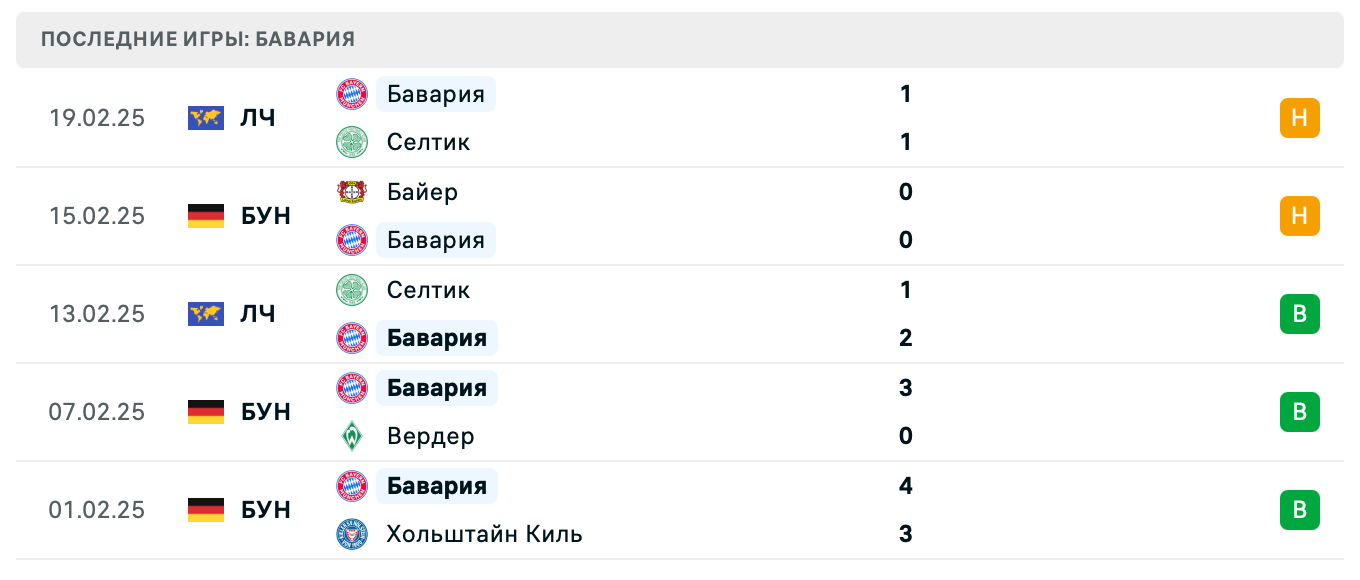Open the Хольштайн Киль team link
Viewport: 1360px width, 580px height.
click(484, 534)
